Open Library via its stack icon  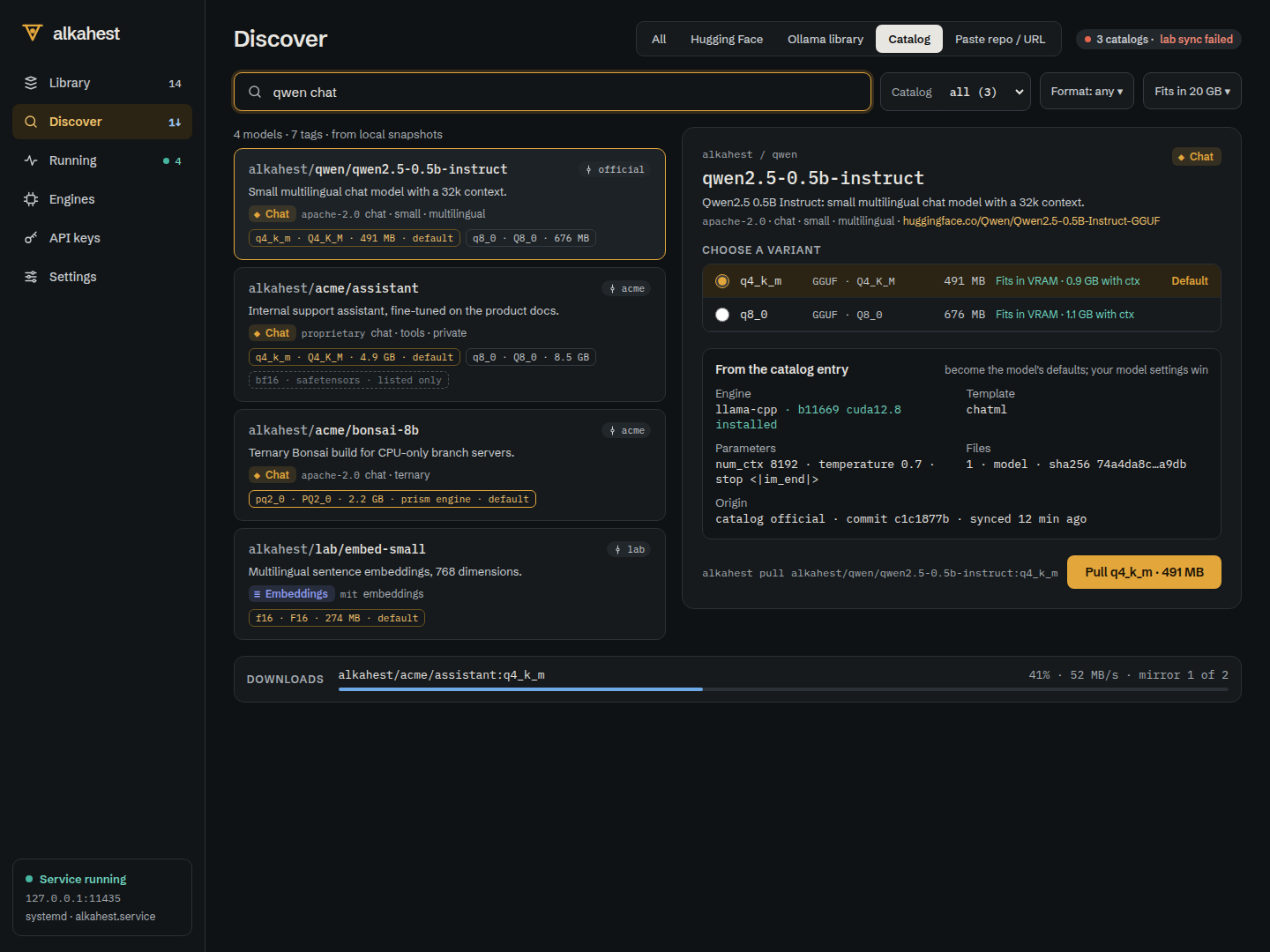(31, 83)
